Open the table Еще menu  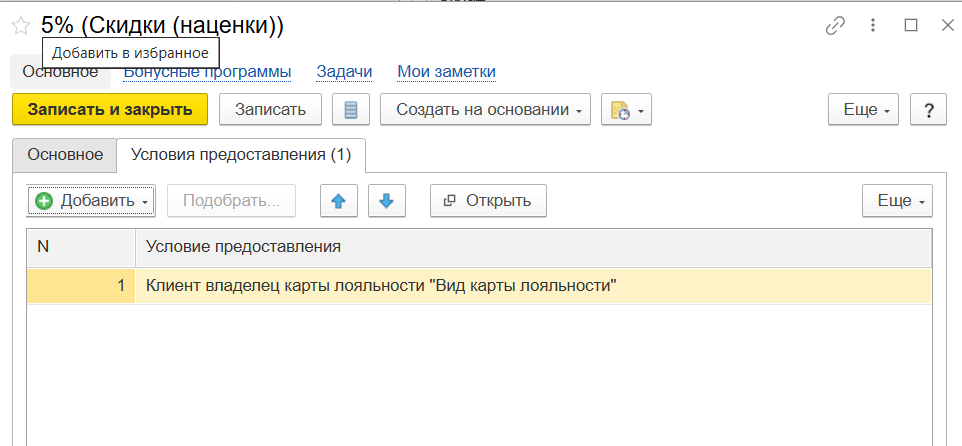click(897, 201)
